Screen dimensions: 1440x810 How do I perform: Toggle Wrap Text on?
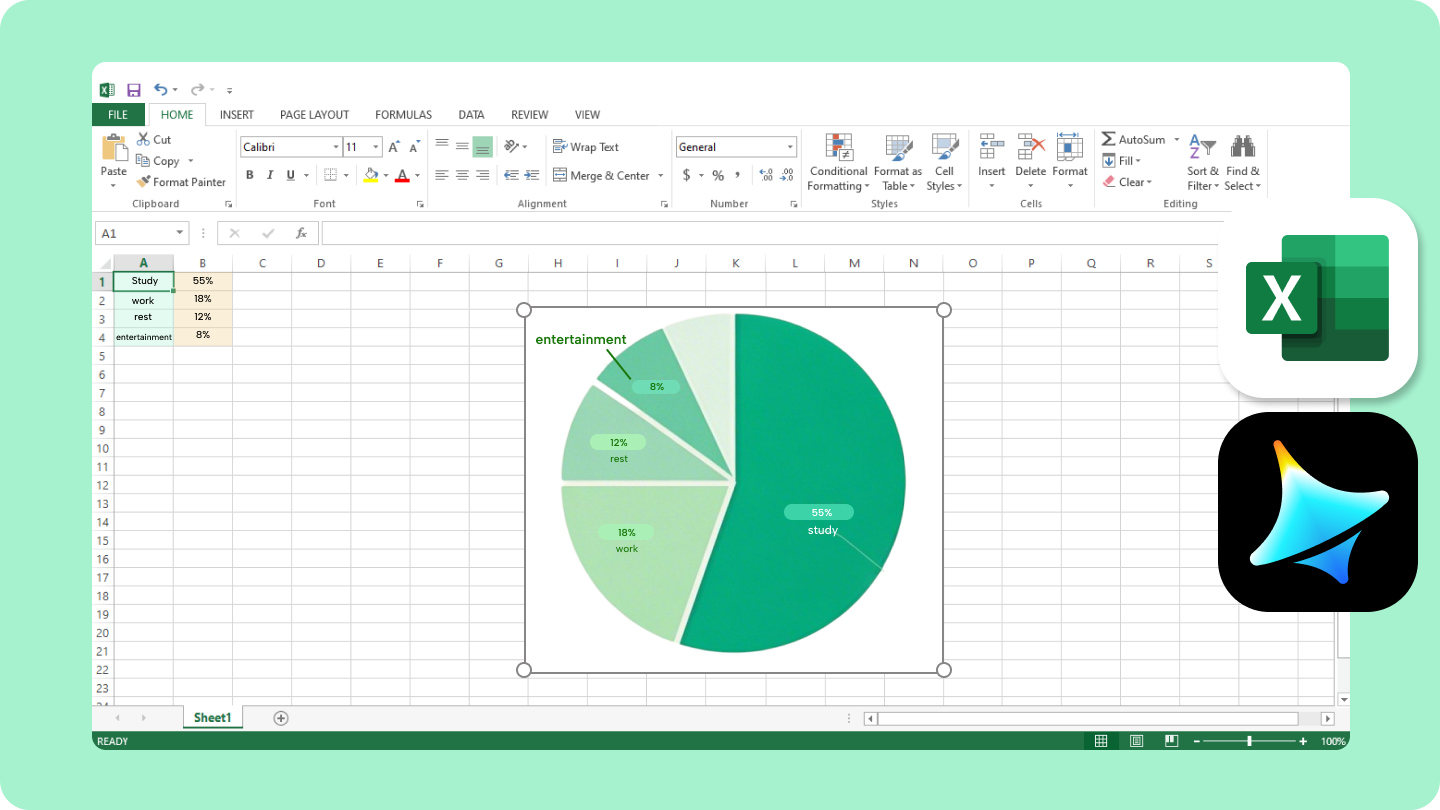(585, 146)
